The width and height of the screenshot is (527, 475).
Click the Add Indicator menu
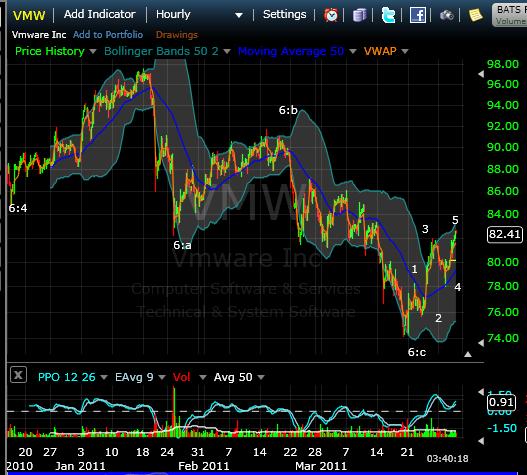tap(99, 14)
